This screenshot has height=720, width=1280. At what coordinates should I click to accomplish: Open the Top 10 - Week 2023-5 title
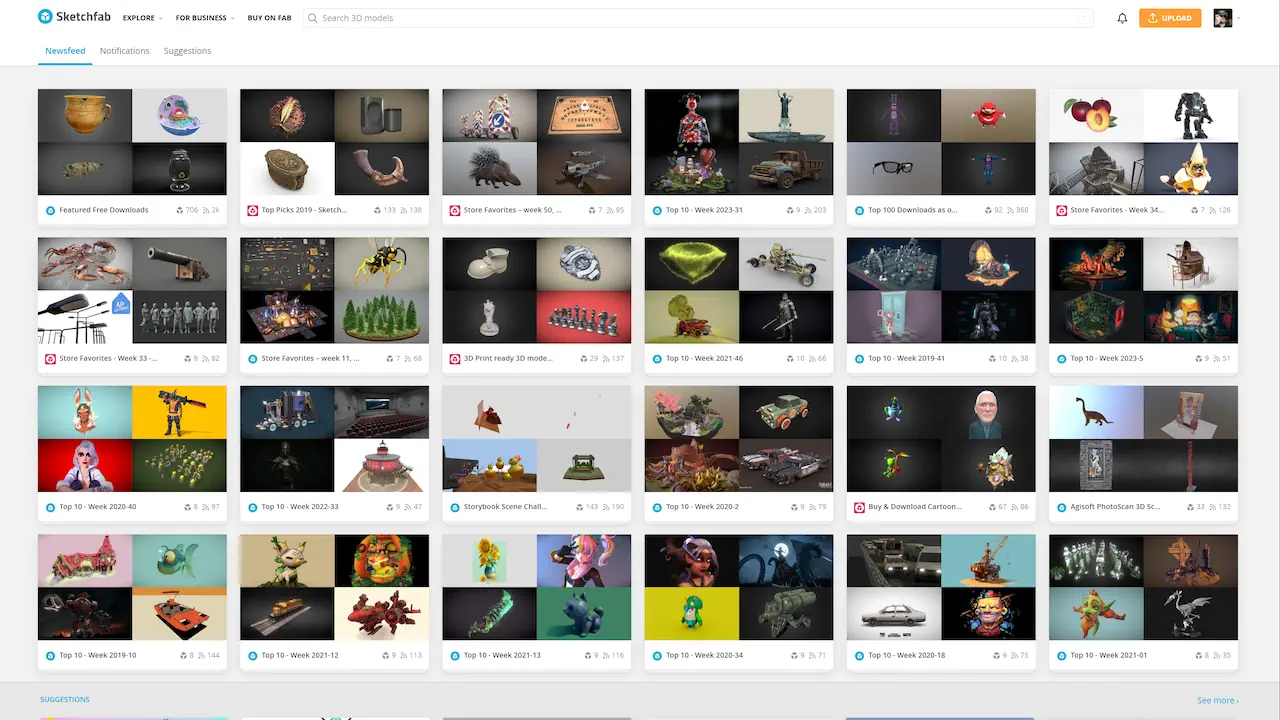tap(1107, 358)
